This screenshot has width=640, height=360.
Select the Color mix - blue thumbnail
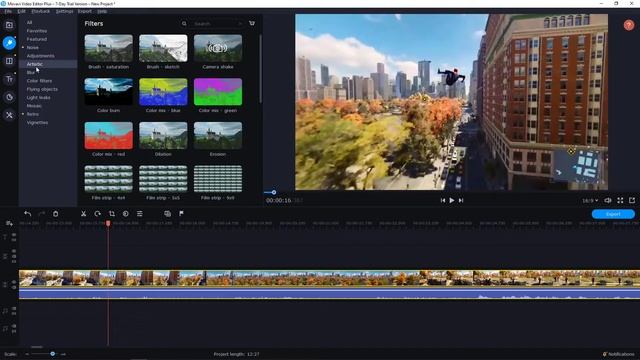[163, 92]
